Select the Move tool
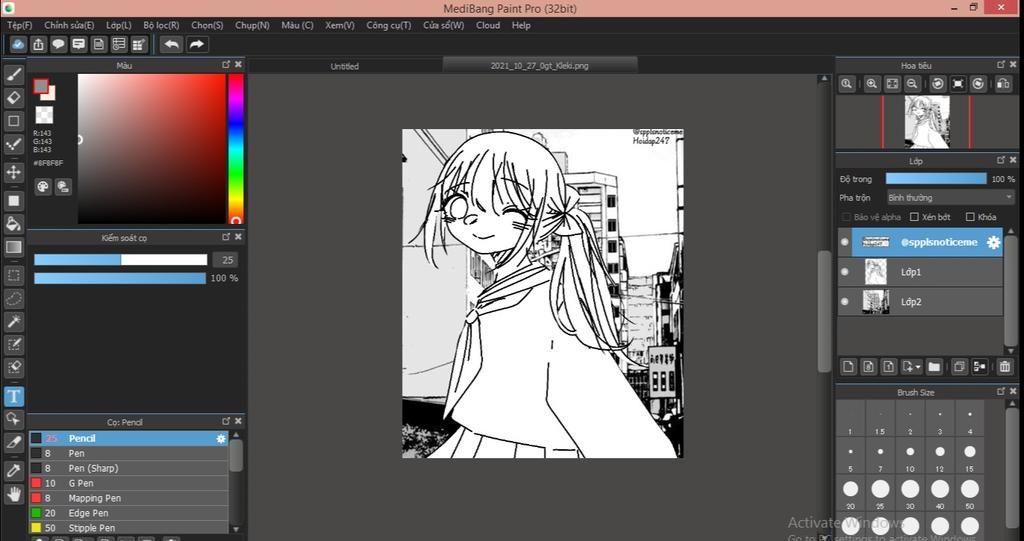Image resolution: width=1024 pixels, height=541 pixels. point(14,172)
